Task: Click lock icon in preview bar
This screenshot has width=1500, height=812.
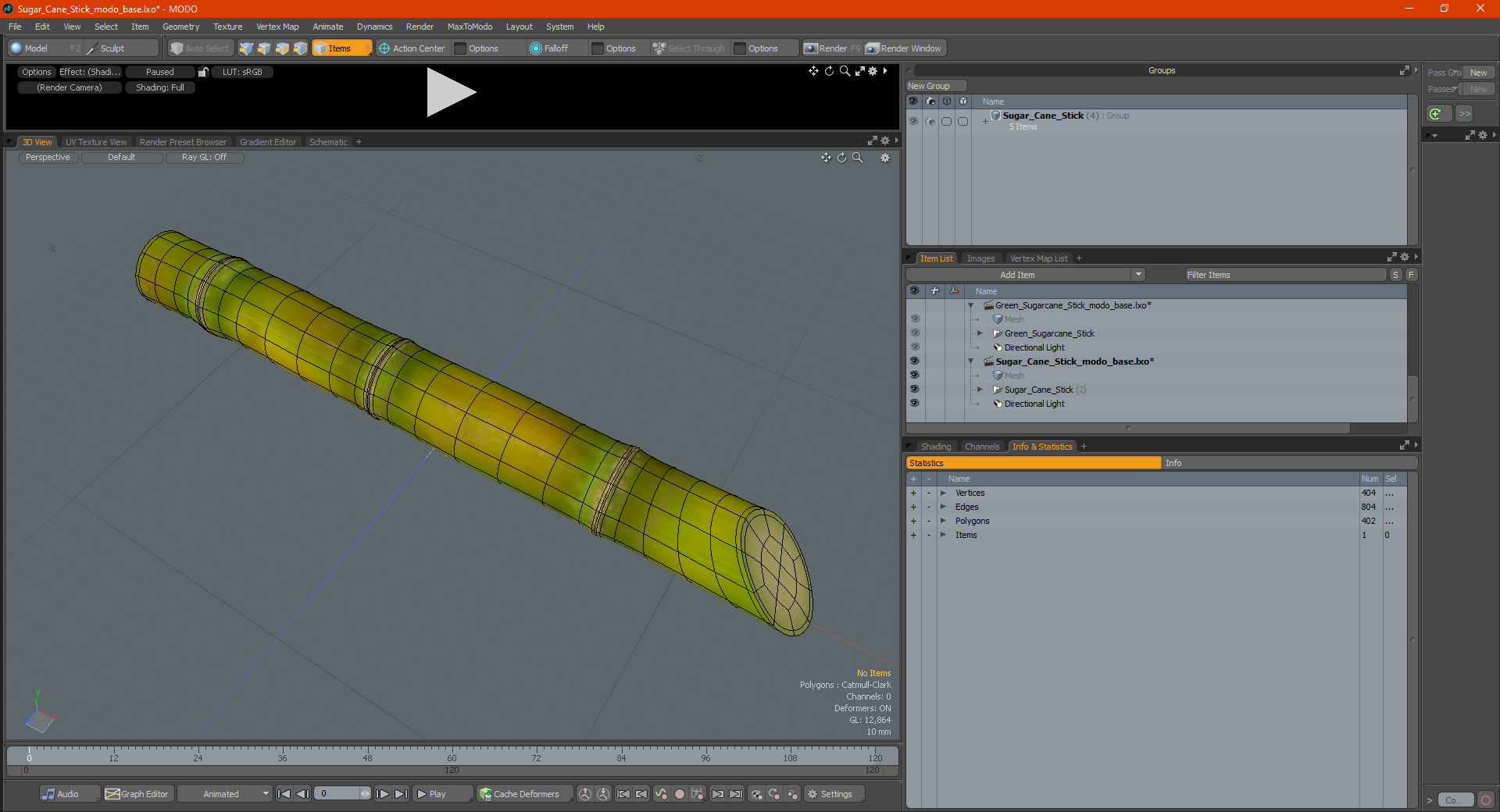Action: pos(203,72)
